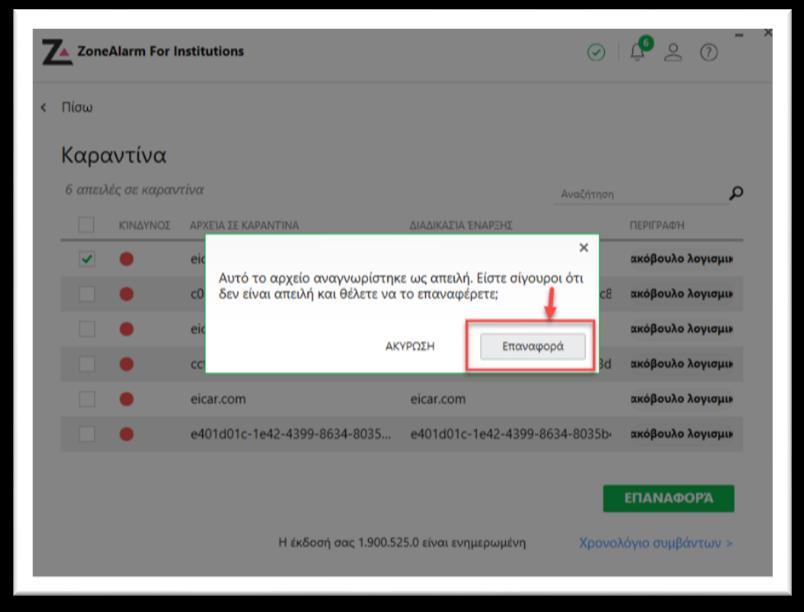Click the green ΕΠΑΝΑΦΟΡΑ button

point(669,498)
